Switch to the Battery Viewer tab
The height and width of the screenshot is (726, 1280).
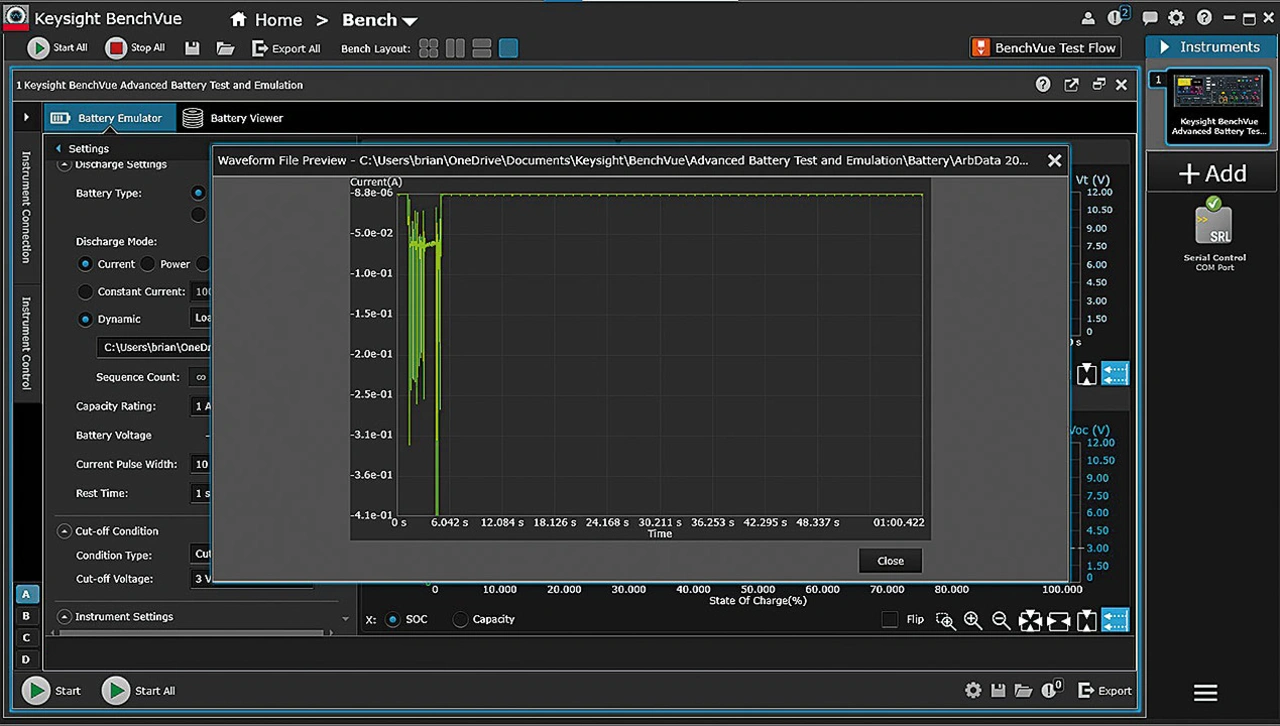[x=234, y=118]
